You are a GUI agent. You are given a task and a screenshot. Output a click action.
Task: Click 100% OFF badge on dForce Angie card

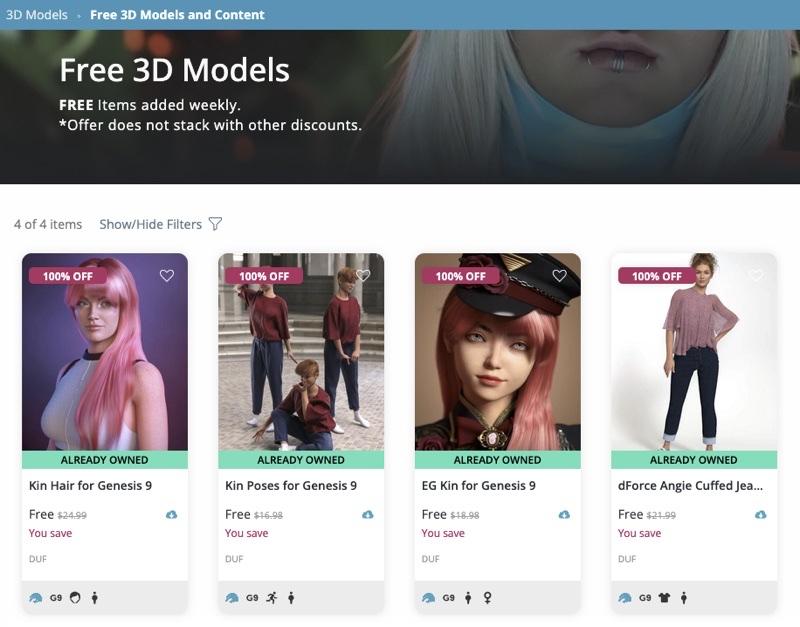tap(657, 276)
